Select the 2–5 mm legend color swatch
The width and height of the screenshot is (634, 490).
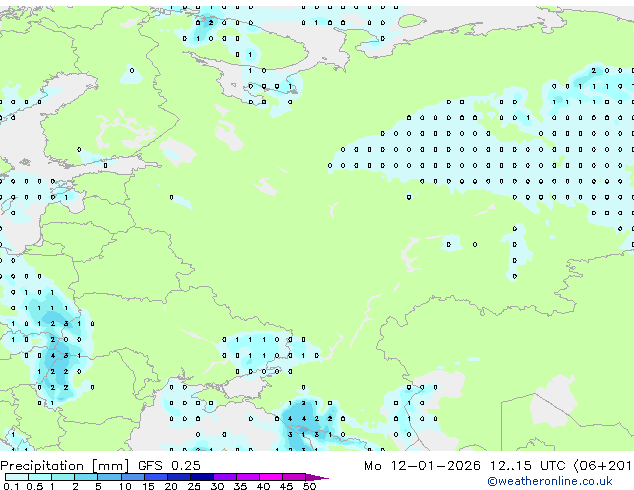pos(86,477)
